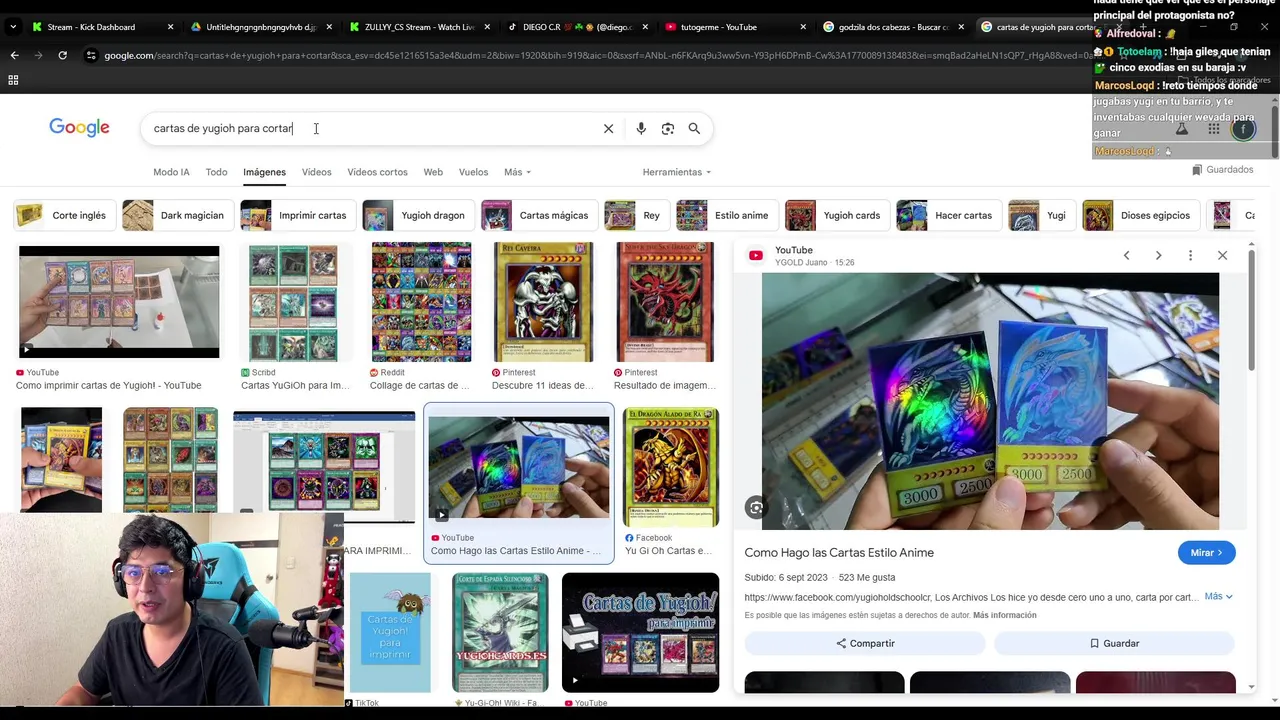The image size is (1280, 720).
Task: Submit search with magnifier icon
Action: coord(694,128)
